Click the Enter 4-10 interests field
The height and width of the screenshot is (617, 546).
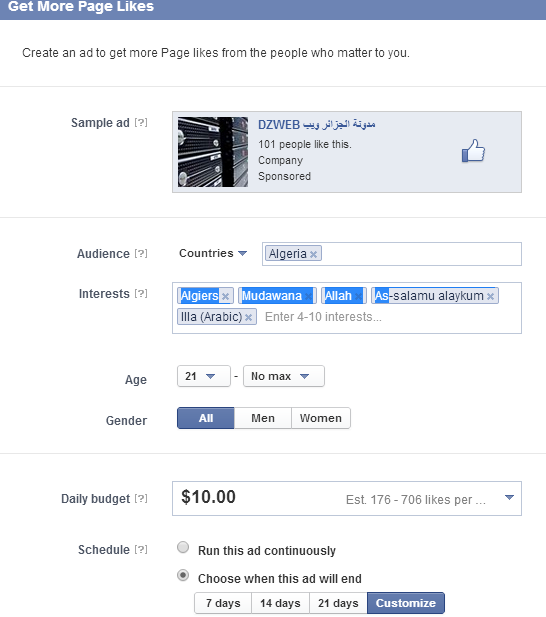click(x=391, y=317)
